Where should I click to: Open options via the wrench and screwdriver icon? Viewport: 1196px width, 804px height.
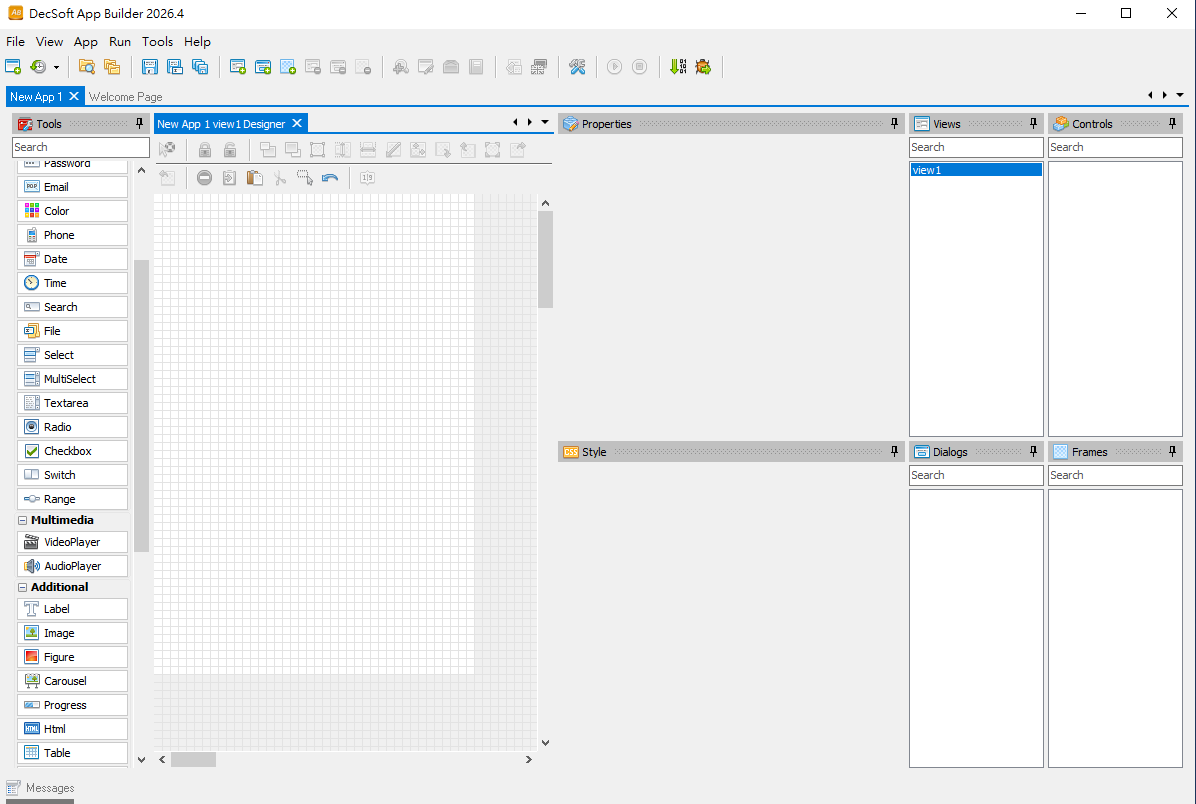coord(577,67)
